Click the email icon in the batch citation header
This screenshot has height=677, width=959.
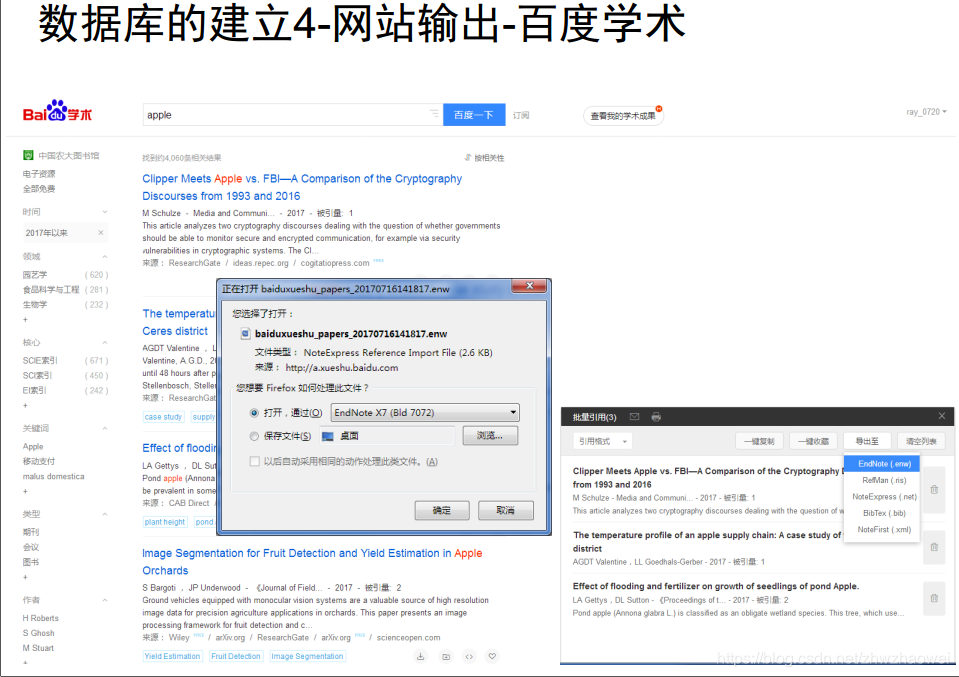click(x=634, y=417)
